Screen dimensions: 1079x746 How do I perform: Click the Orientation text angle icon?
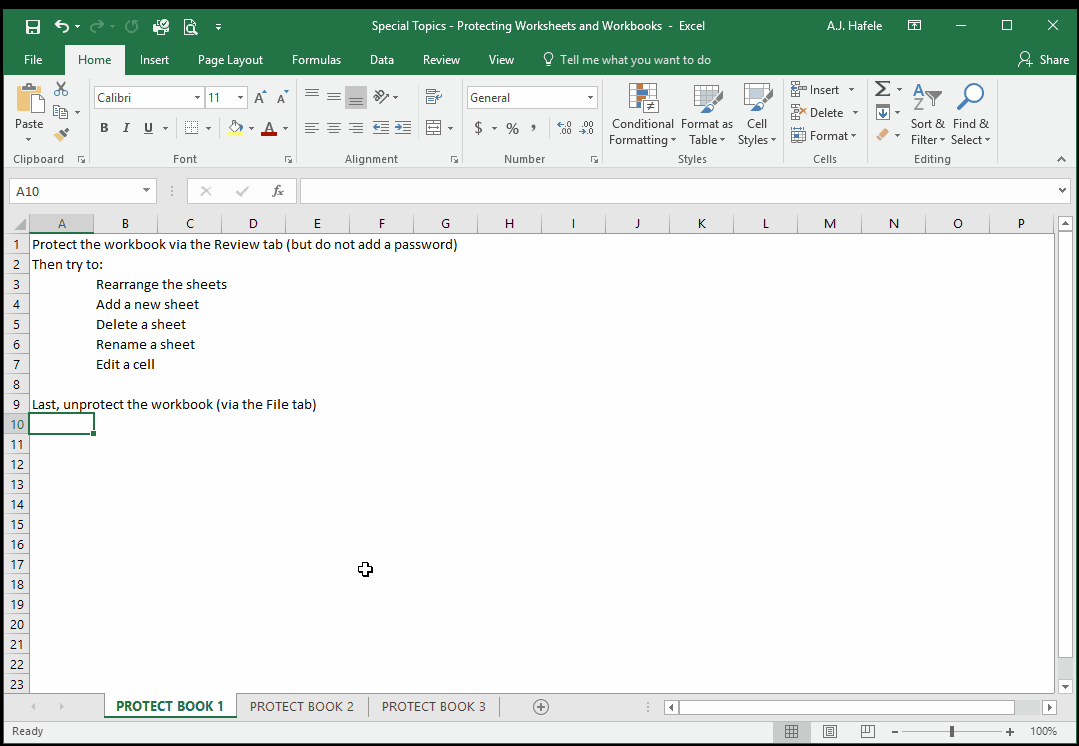[381, 97]
